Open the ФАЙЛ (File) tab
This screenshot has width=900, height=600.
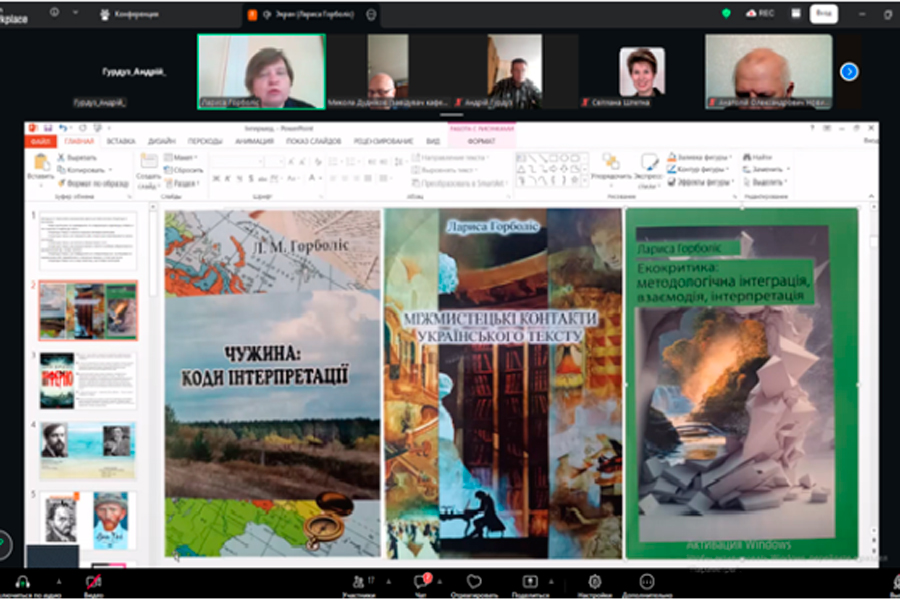(x=41, y=141)
